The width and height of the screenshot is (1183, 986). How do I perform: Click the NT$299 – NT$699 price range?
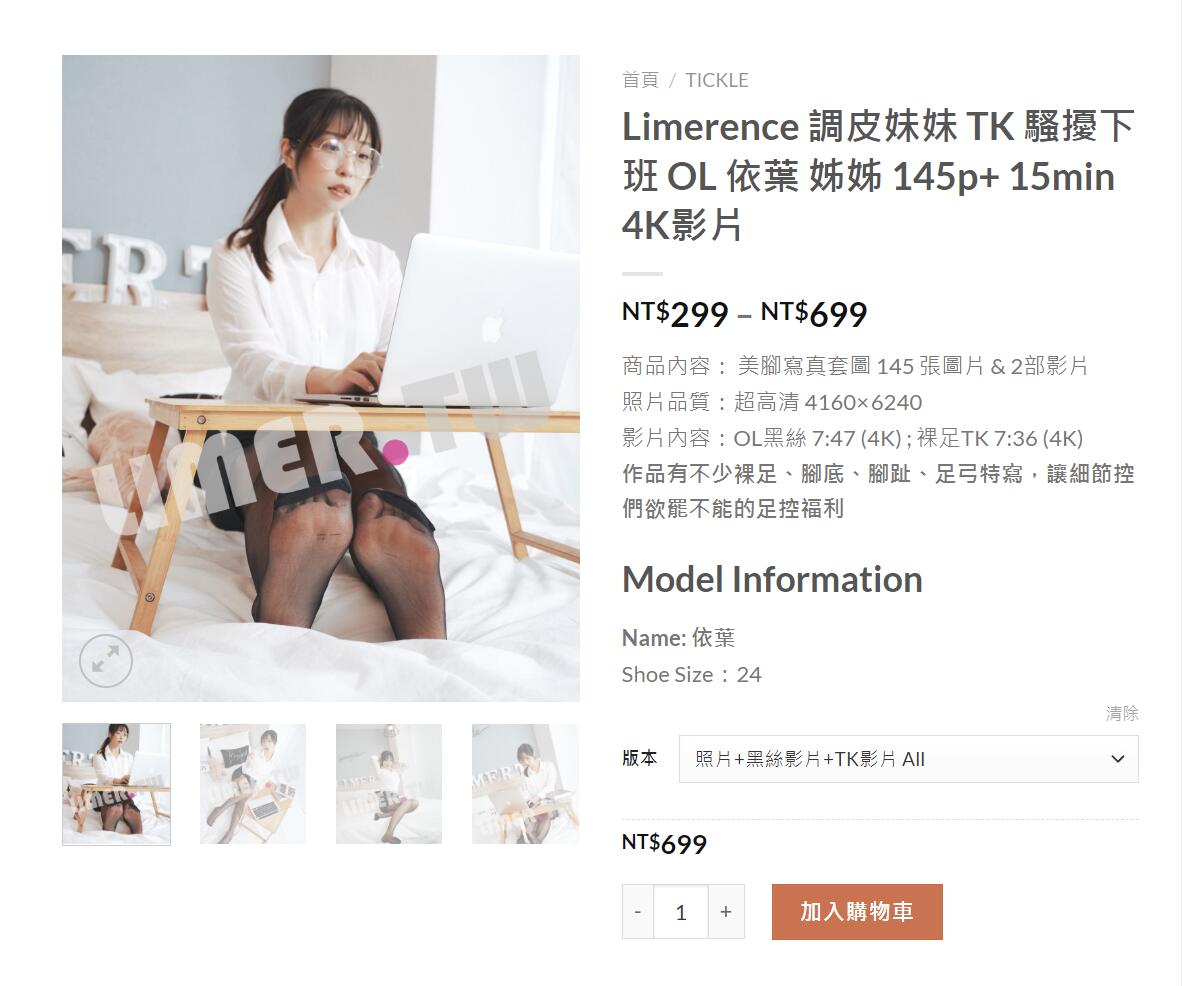(745, 314)
